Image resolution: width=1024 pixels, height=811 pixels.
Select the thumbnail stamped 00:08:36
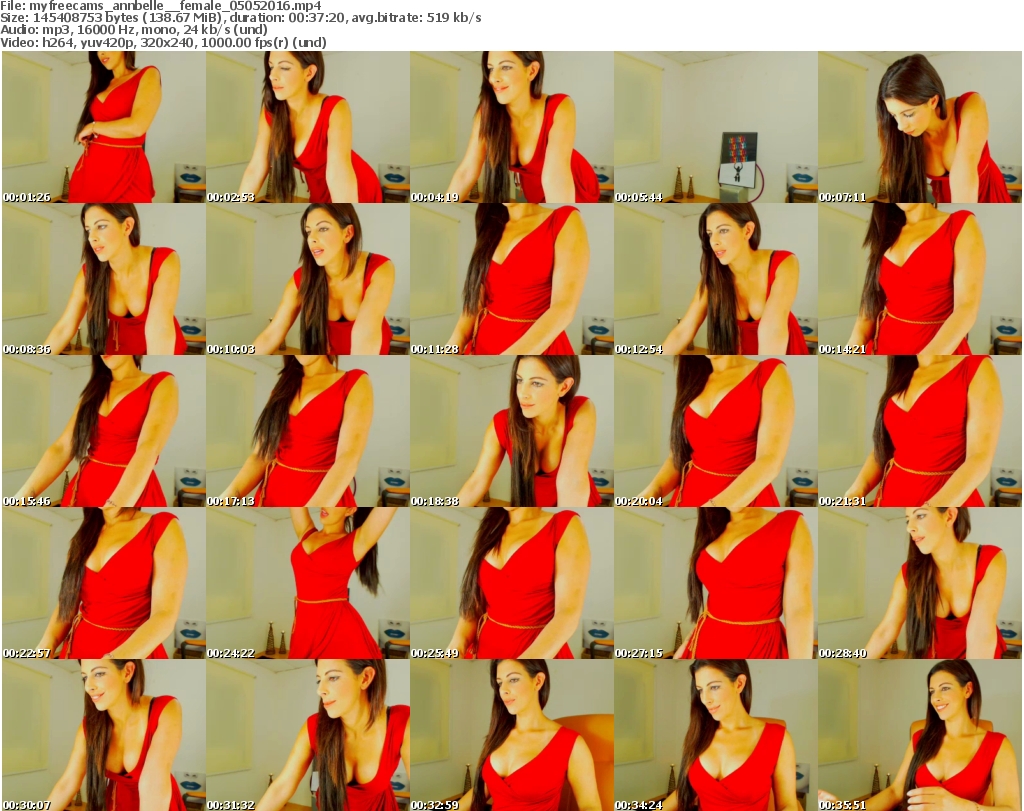pyautogui.click(x=104, y=279)
